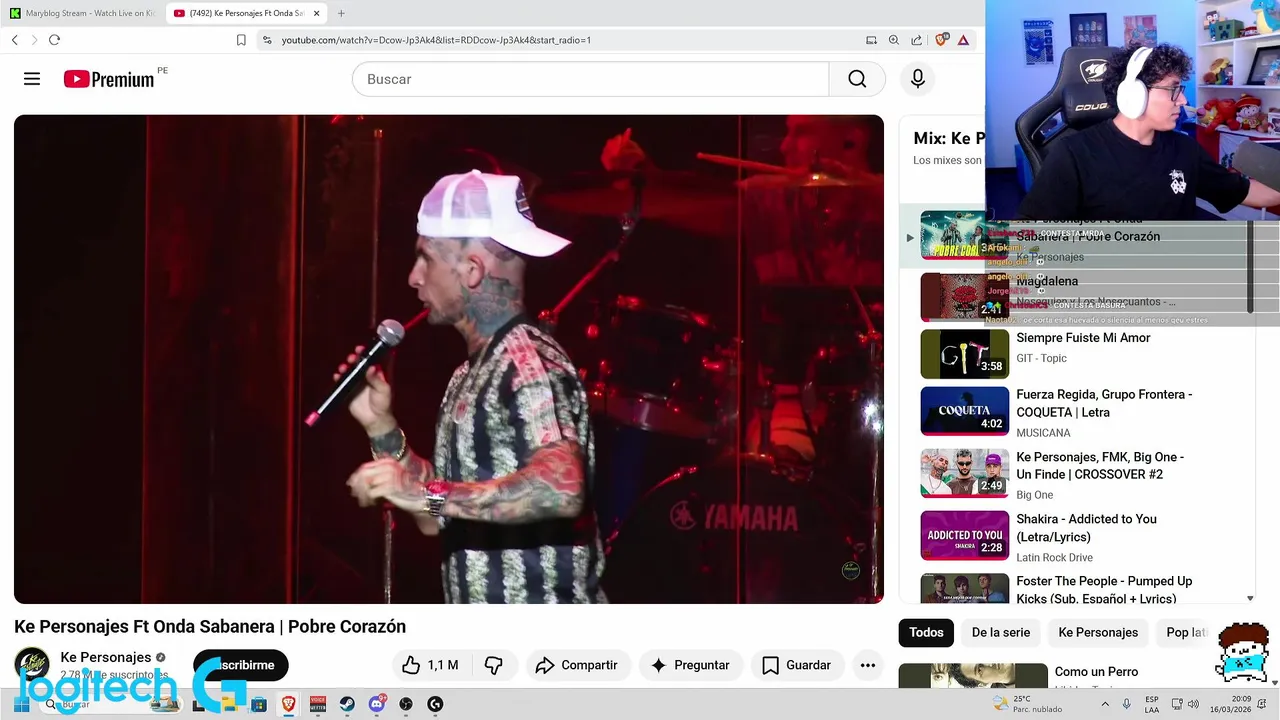1280x720 pixels.
Task: Click the YouTube Buscar search field
Action: point(590,79)
